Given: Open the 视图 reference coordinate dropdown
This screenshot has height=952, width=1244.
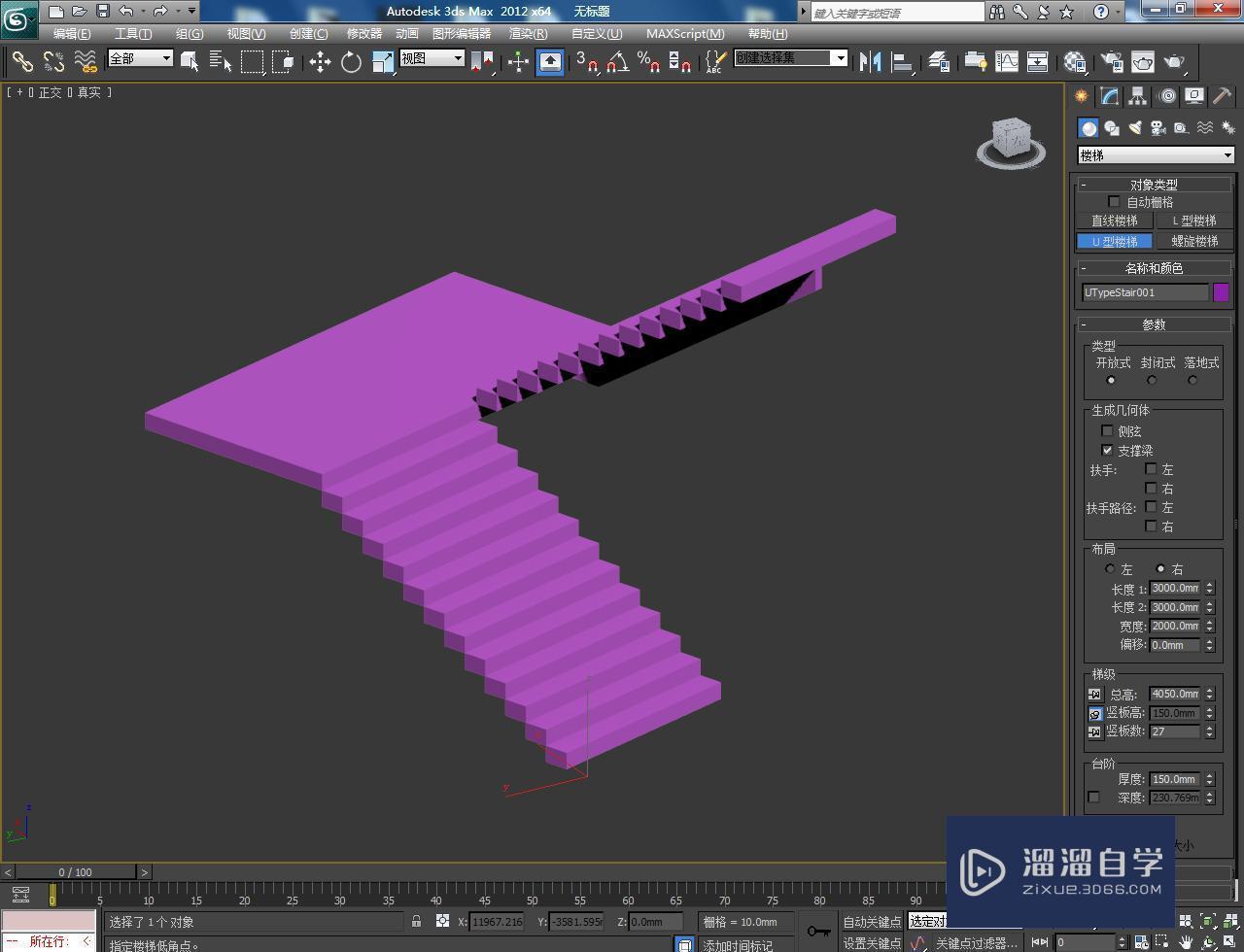Looking at the screenshot, I should tap(432, 58).
